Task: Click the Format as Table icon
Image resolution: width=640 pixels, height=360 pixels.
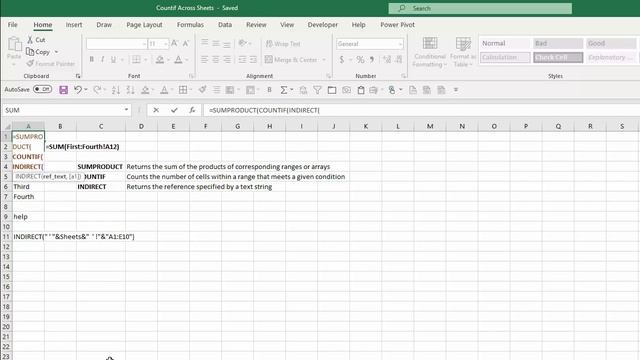Action: click(463, 43)
